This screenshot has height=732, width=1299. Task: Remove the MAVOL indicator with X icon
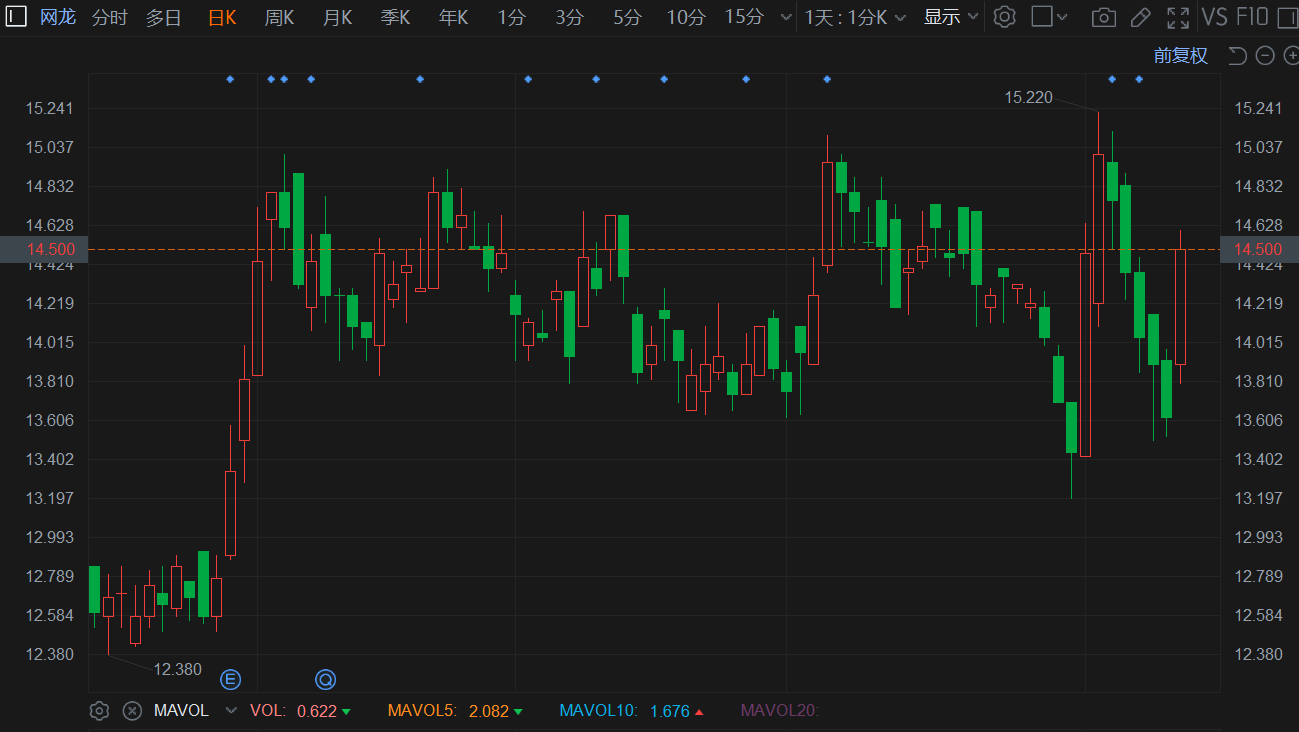[132, 711]
